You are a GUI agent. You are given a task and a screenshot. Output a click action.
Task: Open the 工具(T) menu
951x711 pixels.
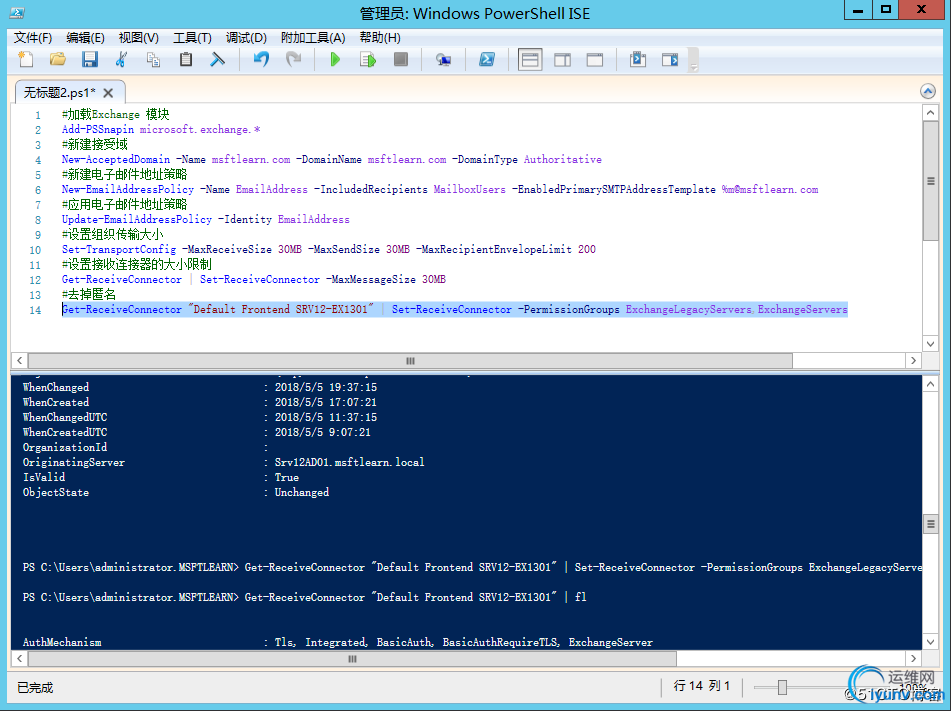pyautogui.click(x=192, y=38)
